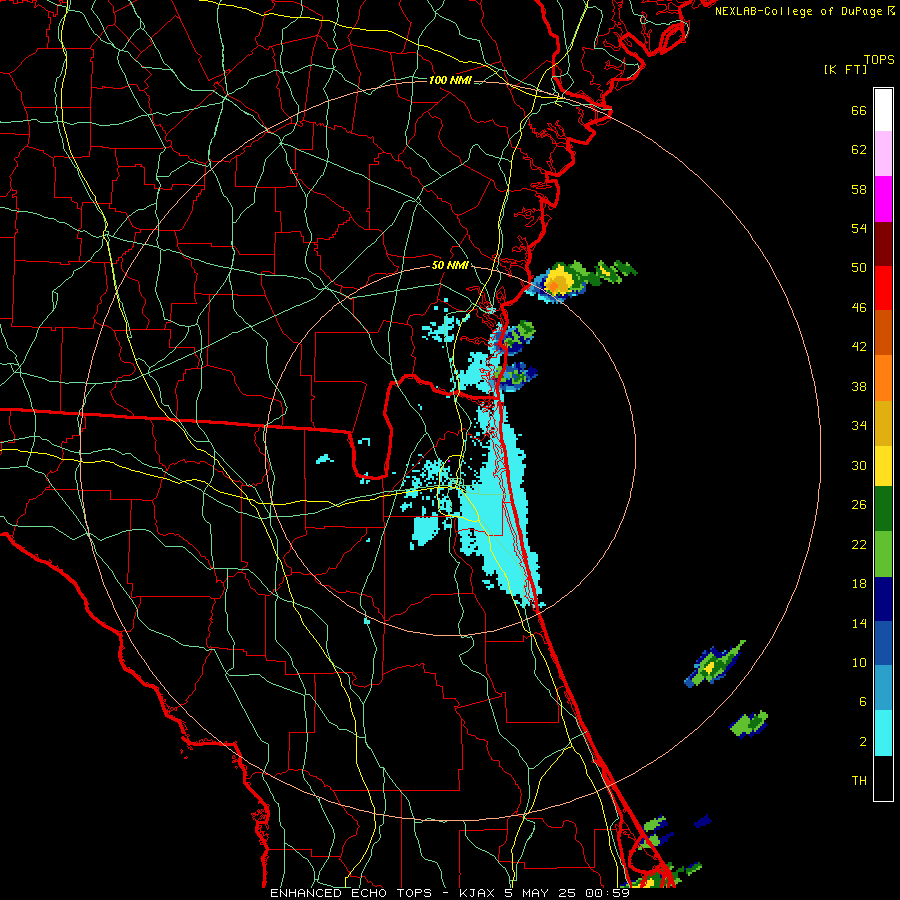Viewport: 900px width, 900px height.
Task: Click the ENHANCED ECHO TOPS caption
Action: pyautogui.click(x=353, y=893)
